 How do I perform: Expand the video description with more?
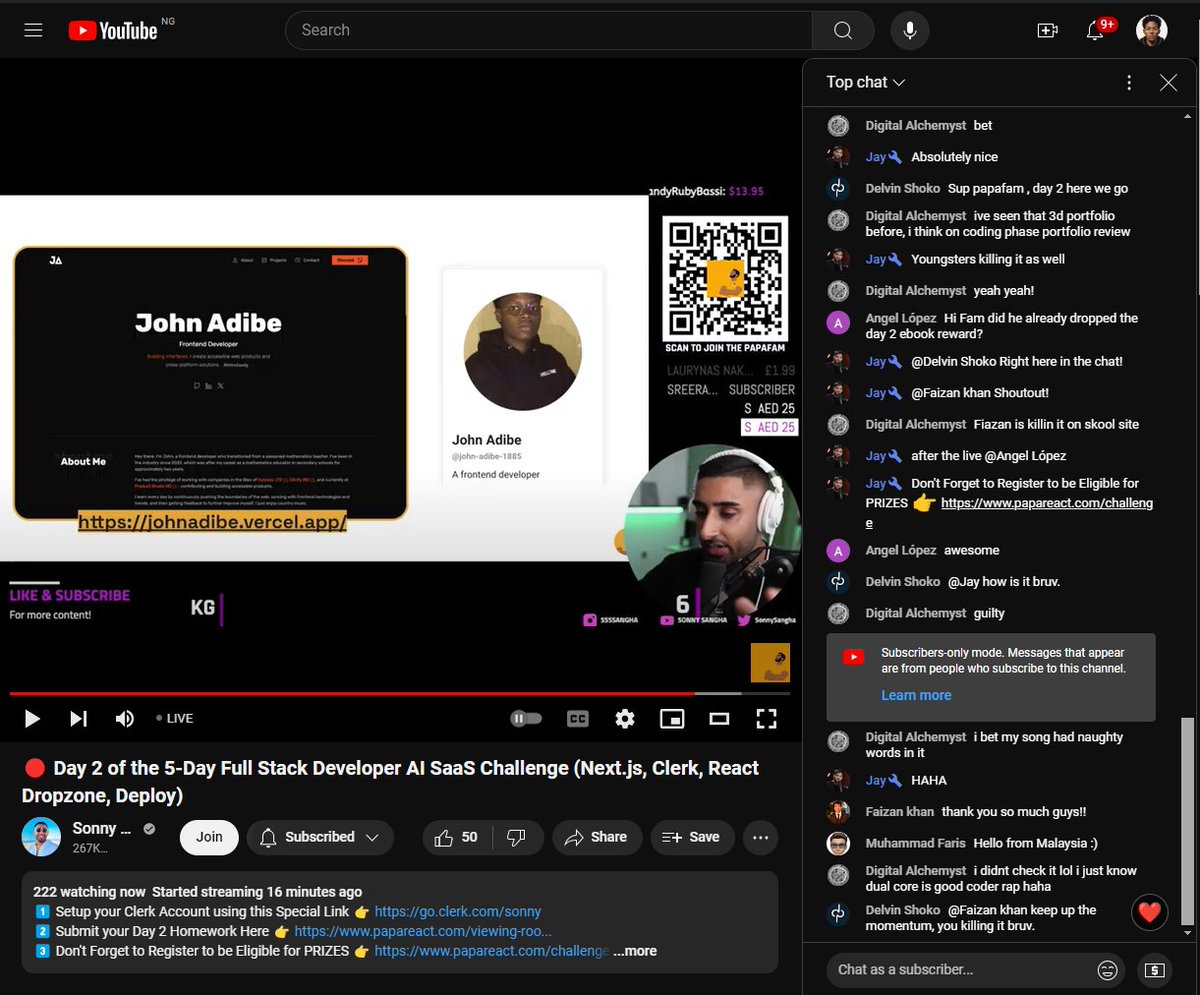[633, 951]
